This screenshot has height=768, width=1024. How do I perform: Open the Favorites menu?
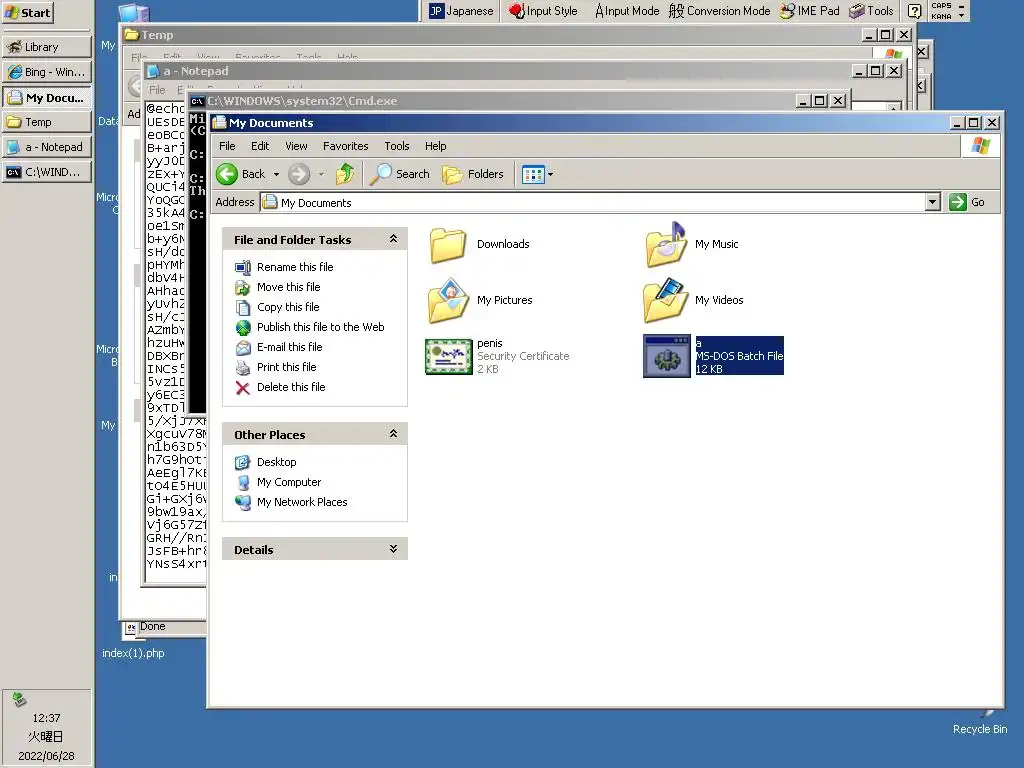345,146
